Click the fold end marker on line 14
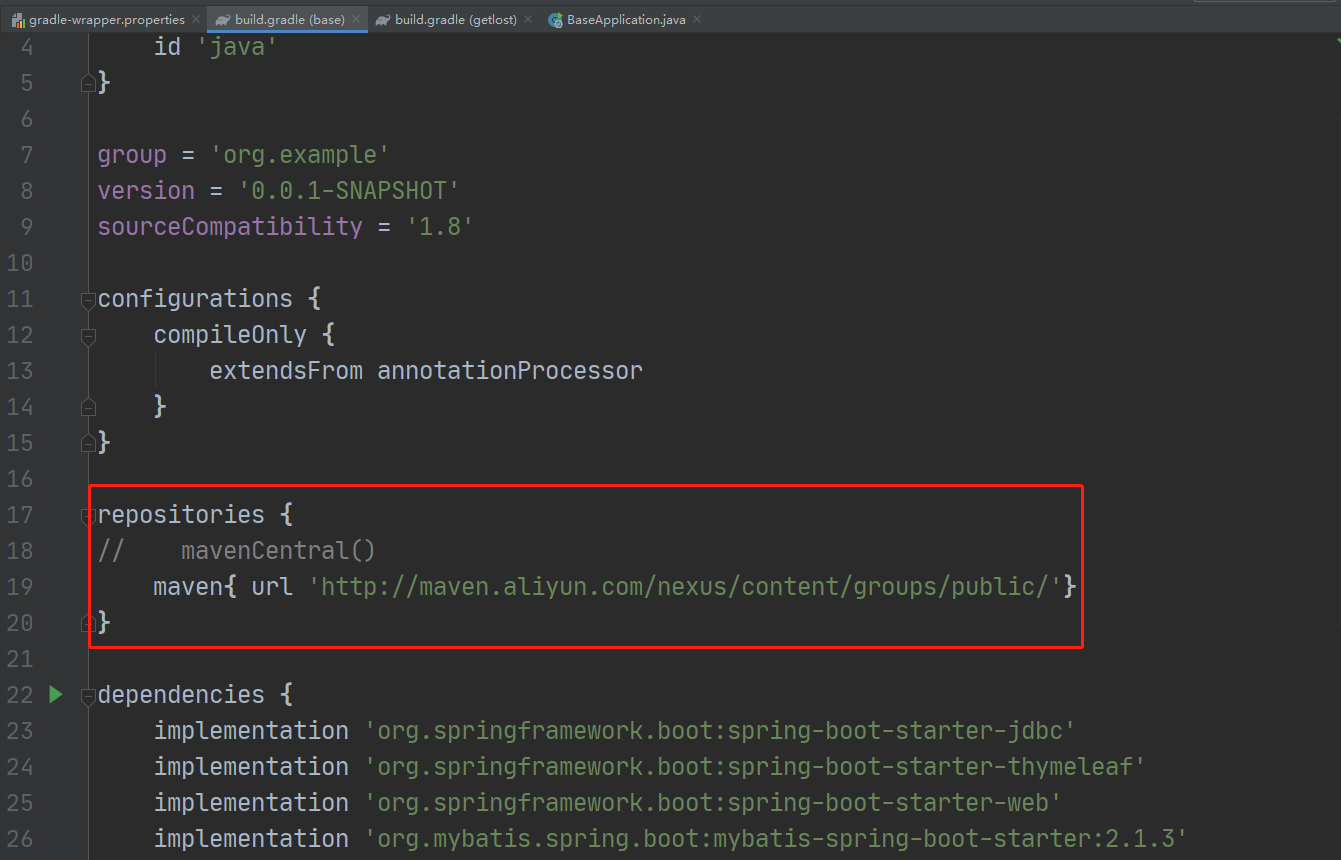 pos(88,407)
